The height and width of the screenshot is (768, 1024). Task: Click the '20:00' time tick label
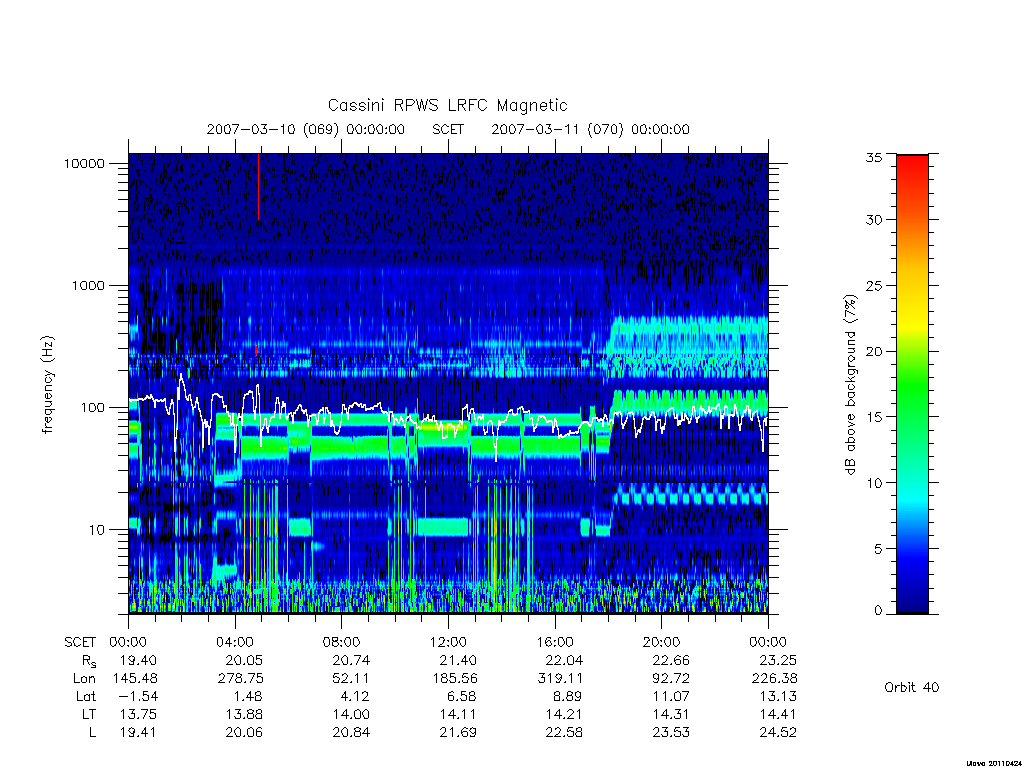point(662,643)
